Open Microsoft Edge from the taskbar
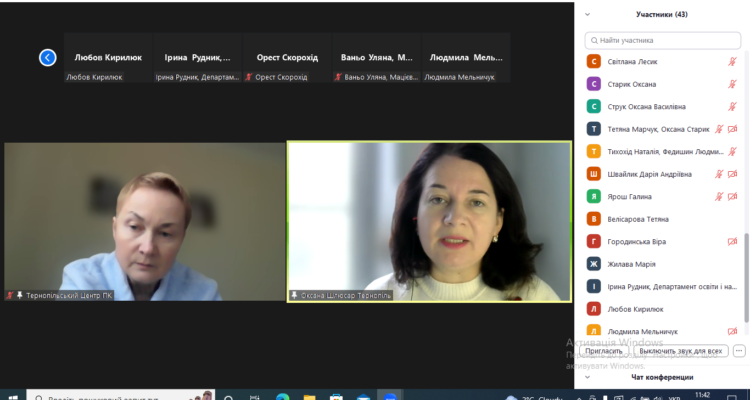The width and height of the screenshot is (750, 400). [x=283, y=397]
